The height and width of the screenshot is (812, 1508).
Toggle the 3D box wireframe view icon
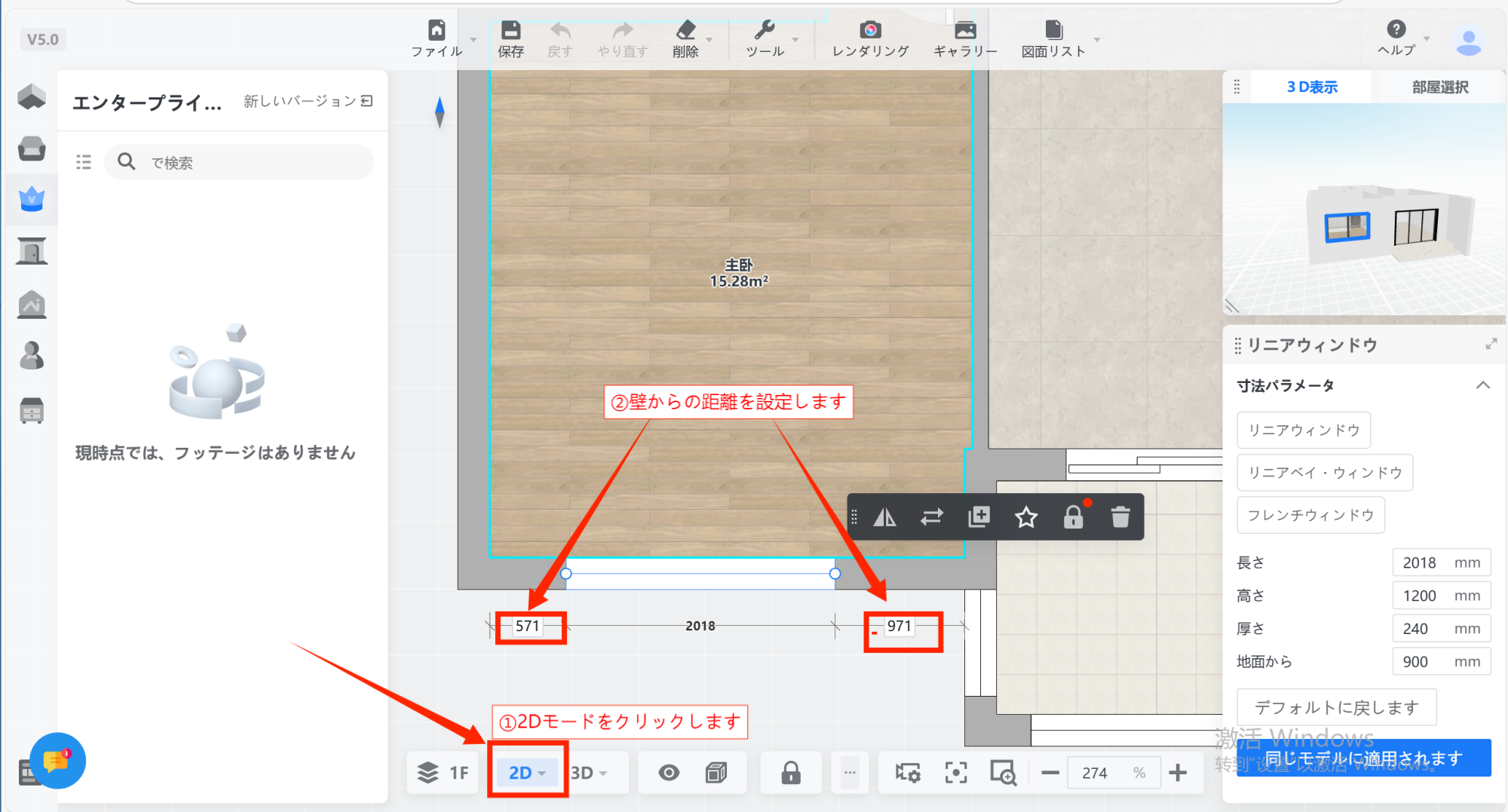pos(716,773)
